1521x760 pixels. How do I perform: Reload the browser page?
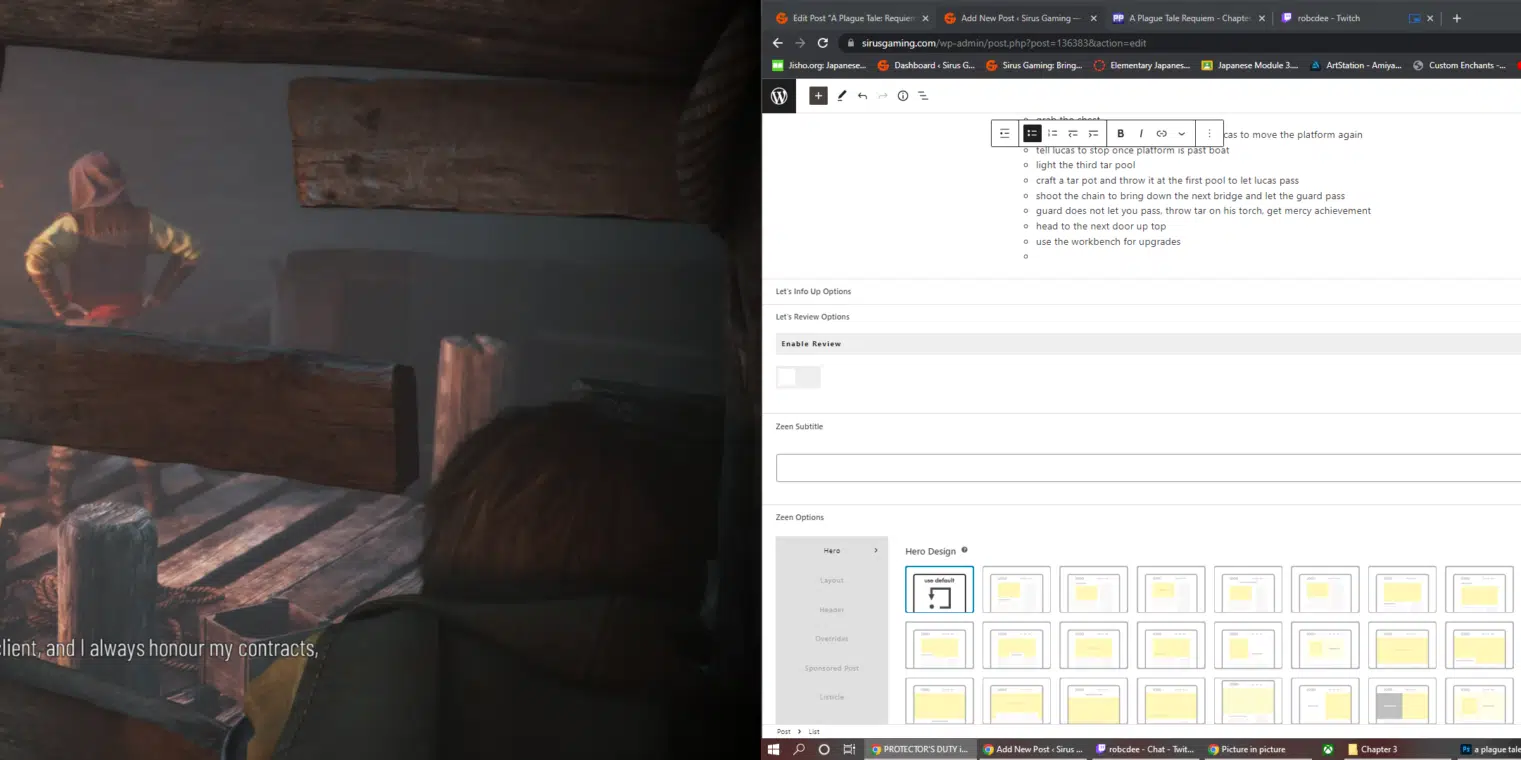pos(822,43)
